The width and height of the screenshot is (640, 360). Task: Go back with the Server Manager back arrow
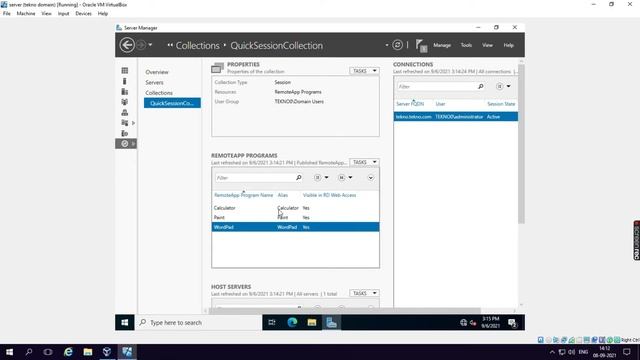coord(127,45)
